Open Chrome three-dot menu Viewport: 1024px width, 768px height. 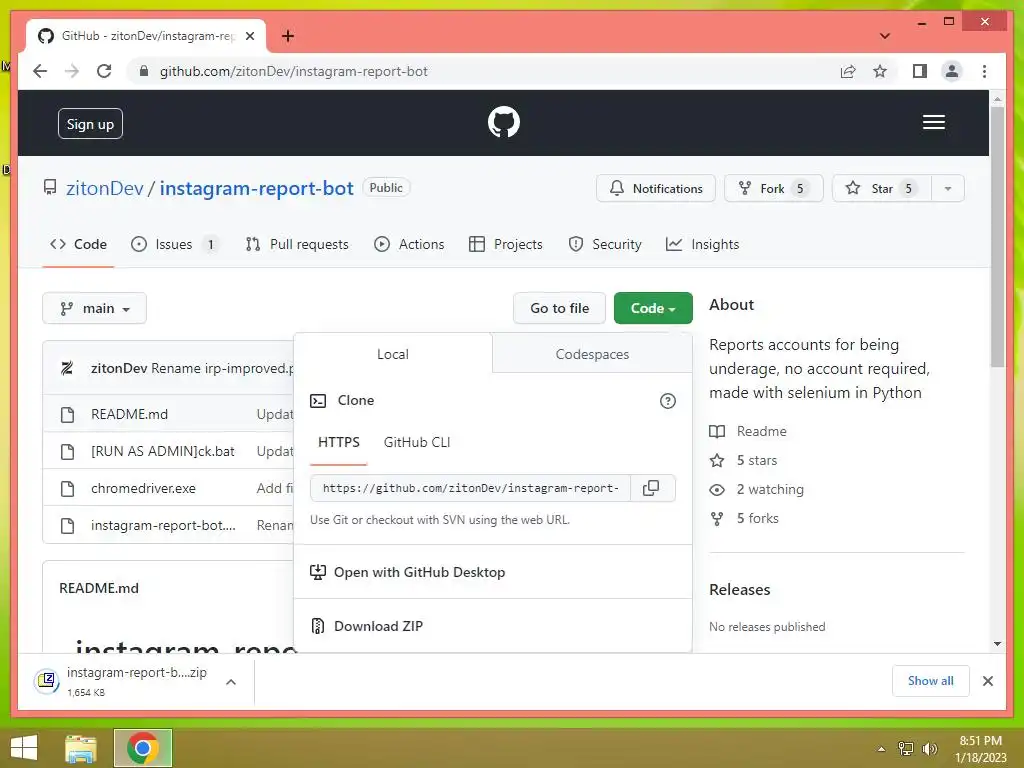(x=984, y=71)
